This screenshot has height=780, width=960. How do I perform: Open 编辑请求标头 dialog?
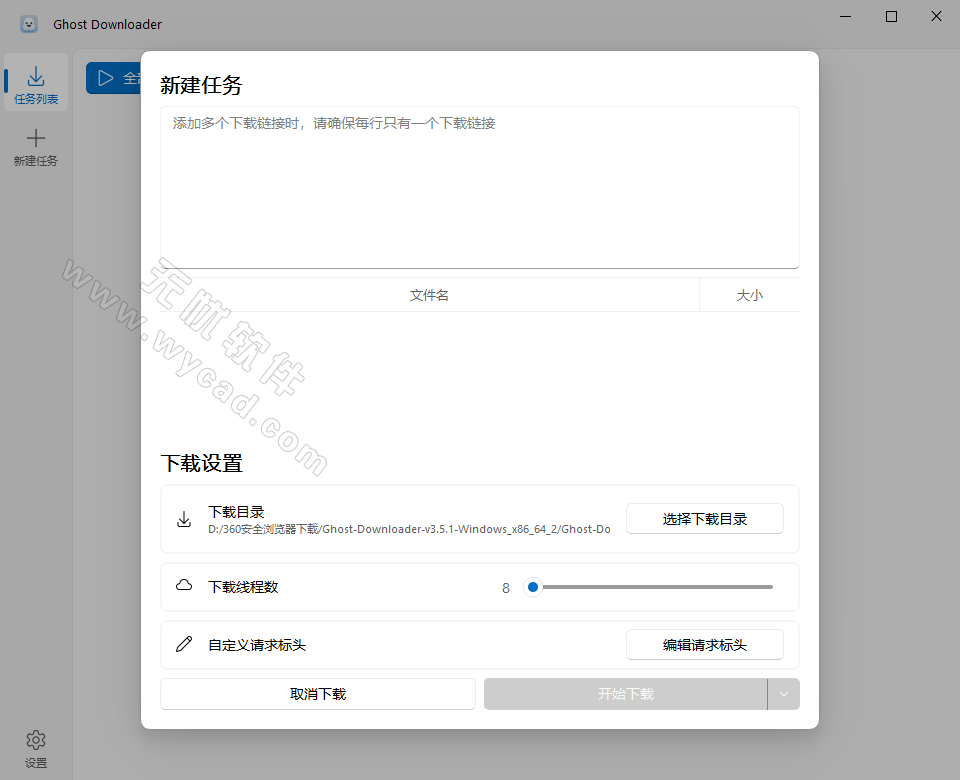(x=704, y=644)
